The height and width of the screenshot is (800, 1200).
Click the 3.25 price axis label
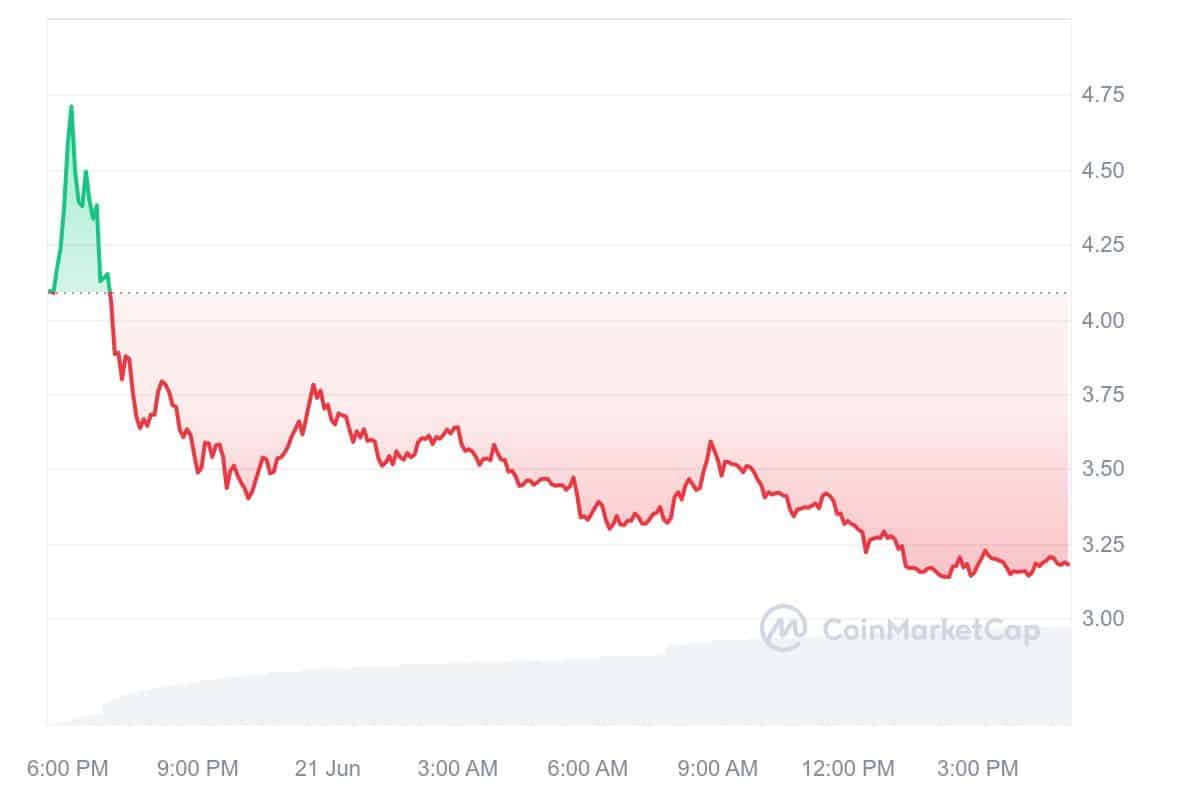pyautogui.click(x=1101, y=544)
